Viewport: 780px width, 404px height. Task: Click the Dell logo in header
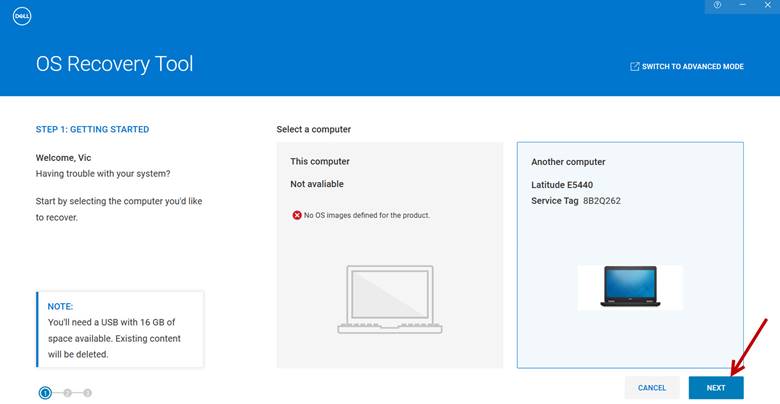pyautogui.click(x=23, y=16)
